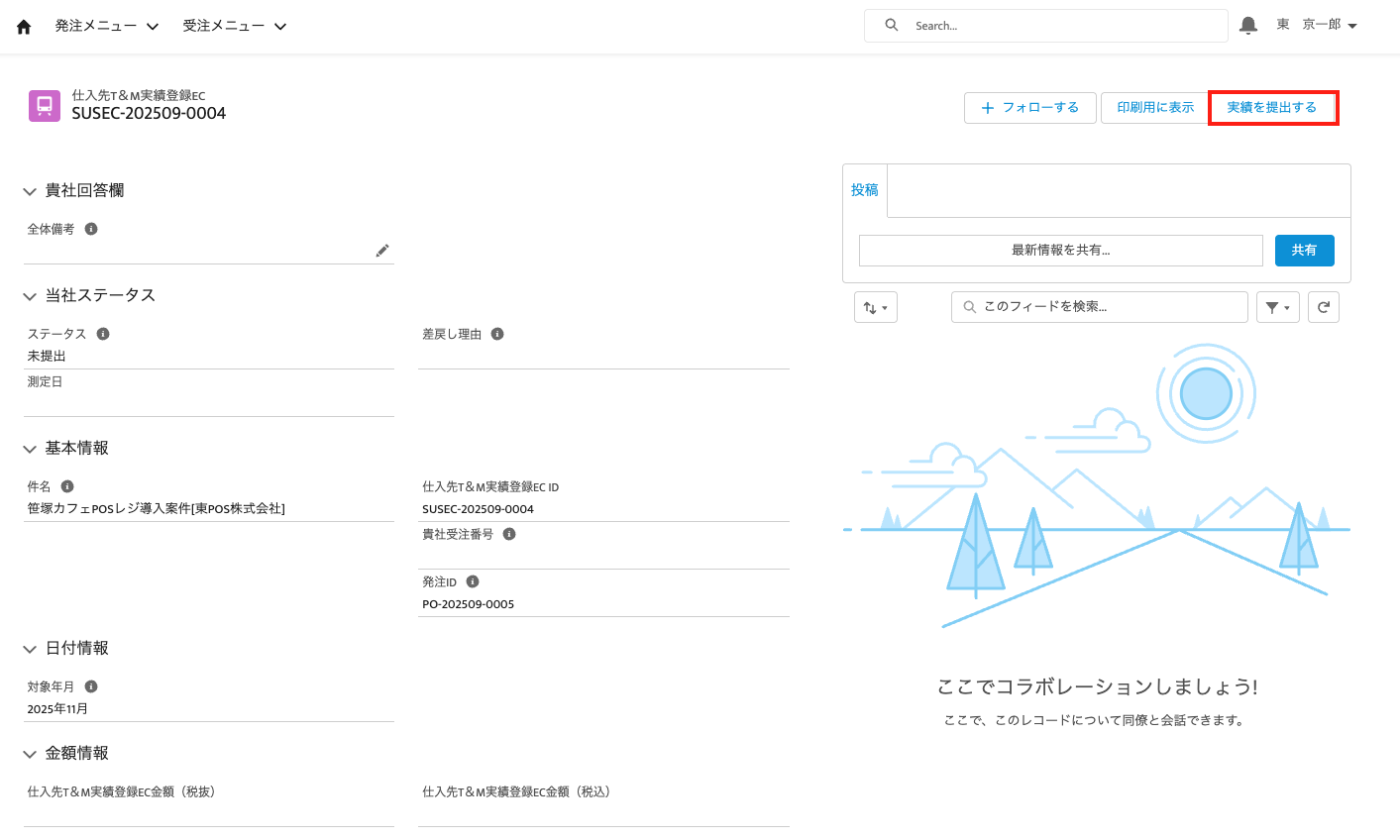Click the フォローする button

[1029, 107]
